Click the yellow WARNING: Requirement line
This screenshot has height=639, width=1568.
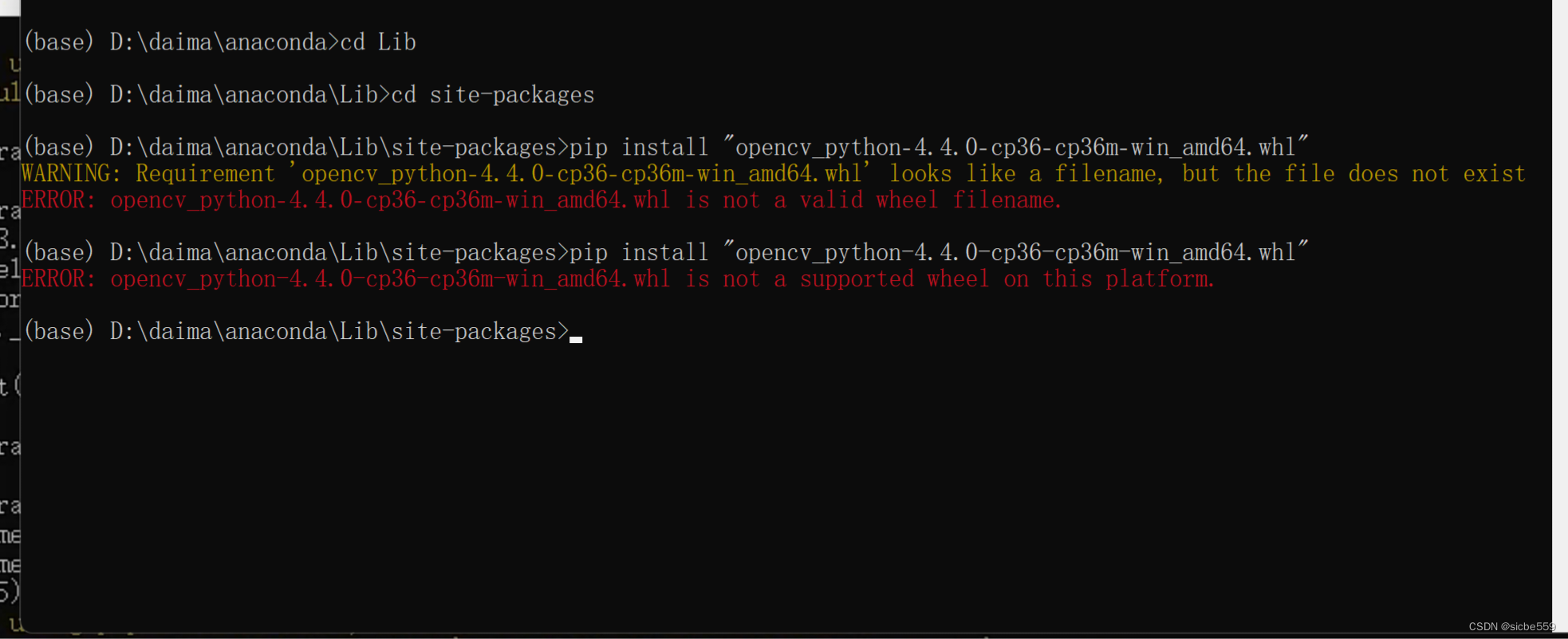point(773,173)
